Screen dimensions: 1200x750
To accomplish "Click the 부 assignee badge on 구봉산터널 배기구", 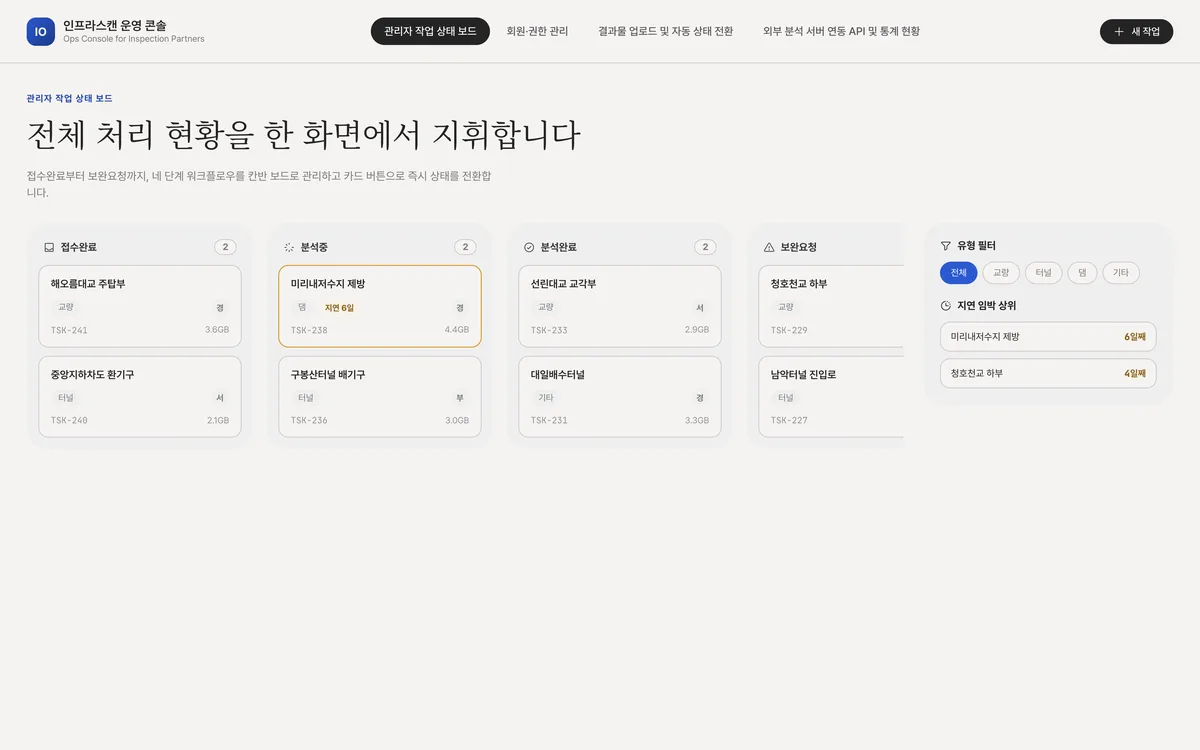I will 460,397.
